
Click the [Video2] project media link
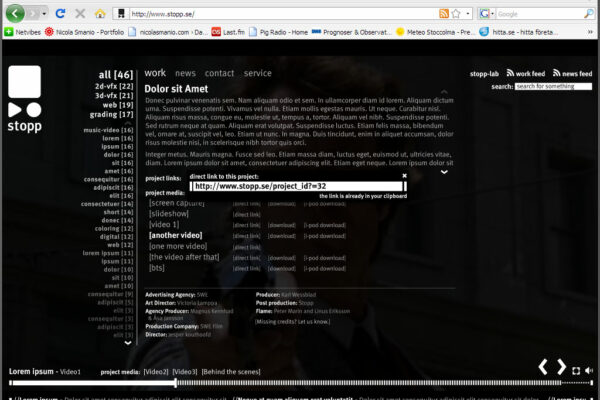pos(156,372)
